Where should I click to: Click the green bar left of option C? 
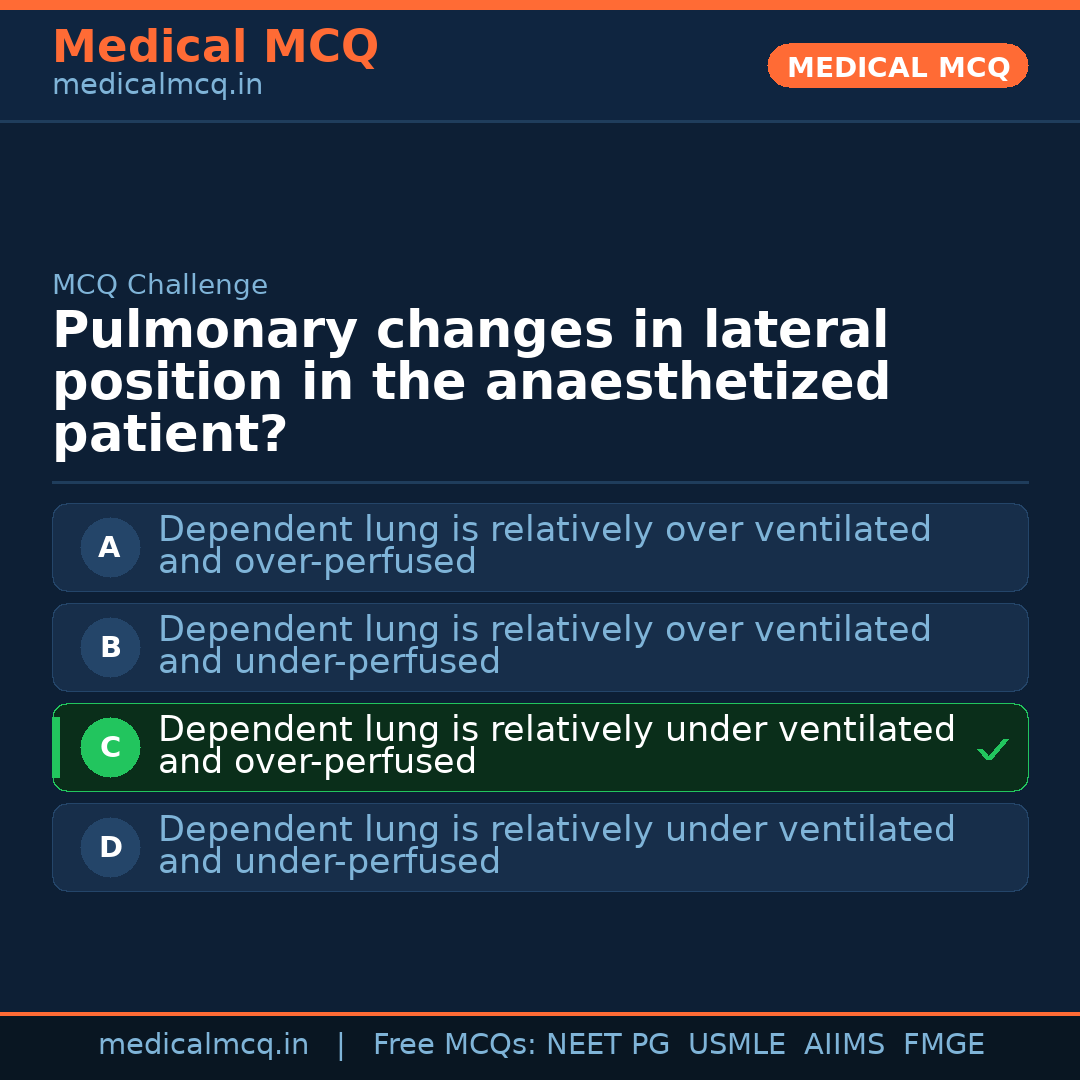[x=56, y=747]
